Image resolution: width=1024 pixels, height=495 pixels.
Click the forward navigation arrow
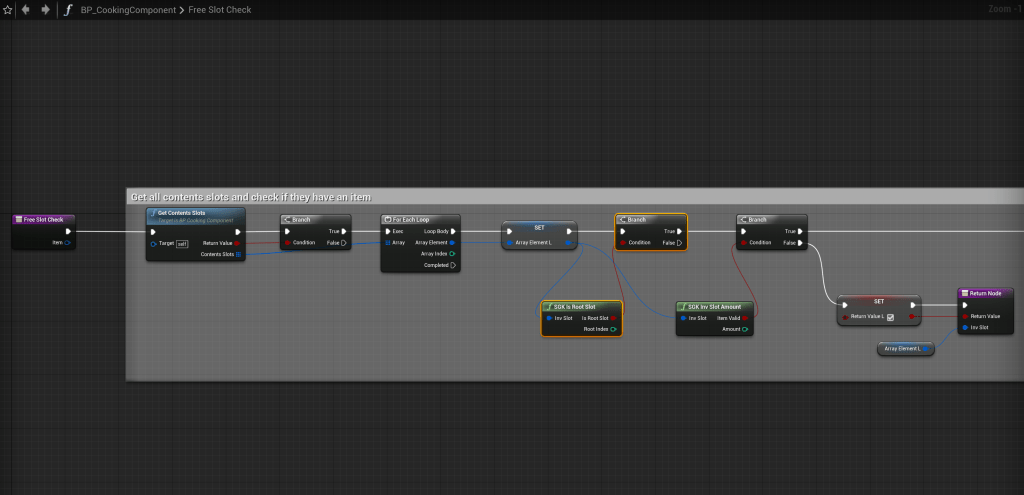point(45,10)
